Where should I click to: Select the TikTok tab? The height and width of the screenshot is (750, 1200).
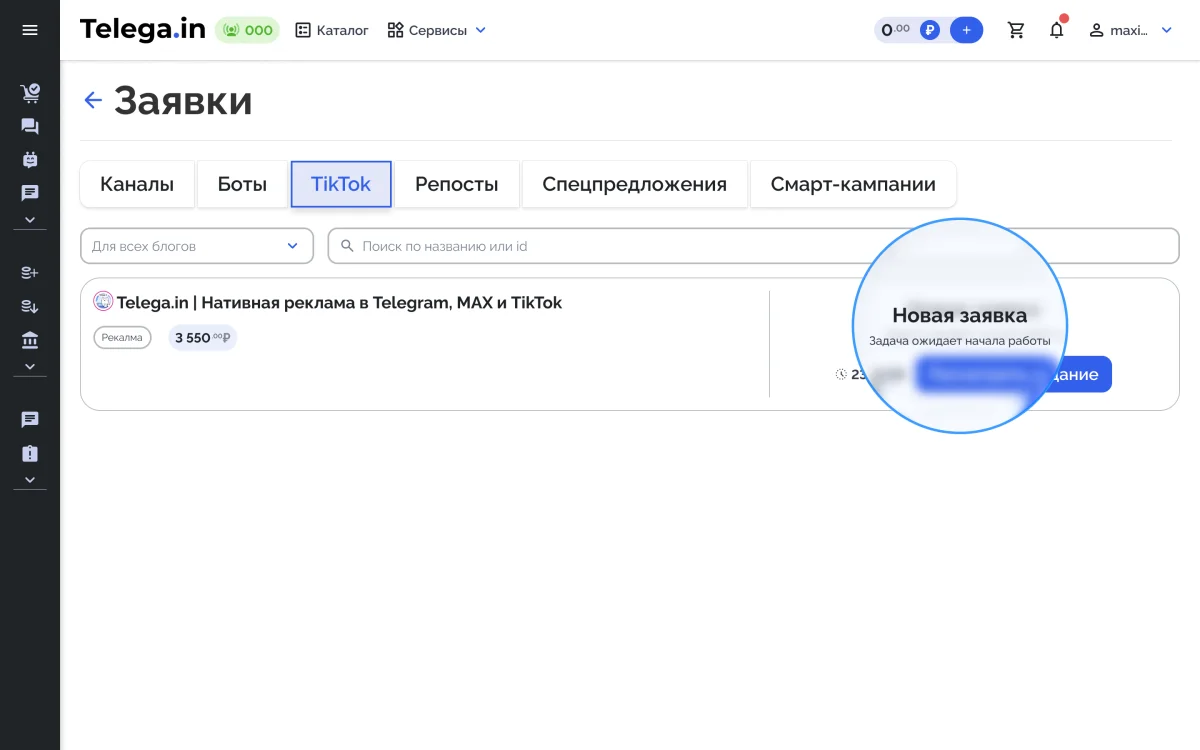click(x=341, y=184)
